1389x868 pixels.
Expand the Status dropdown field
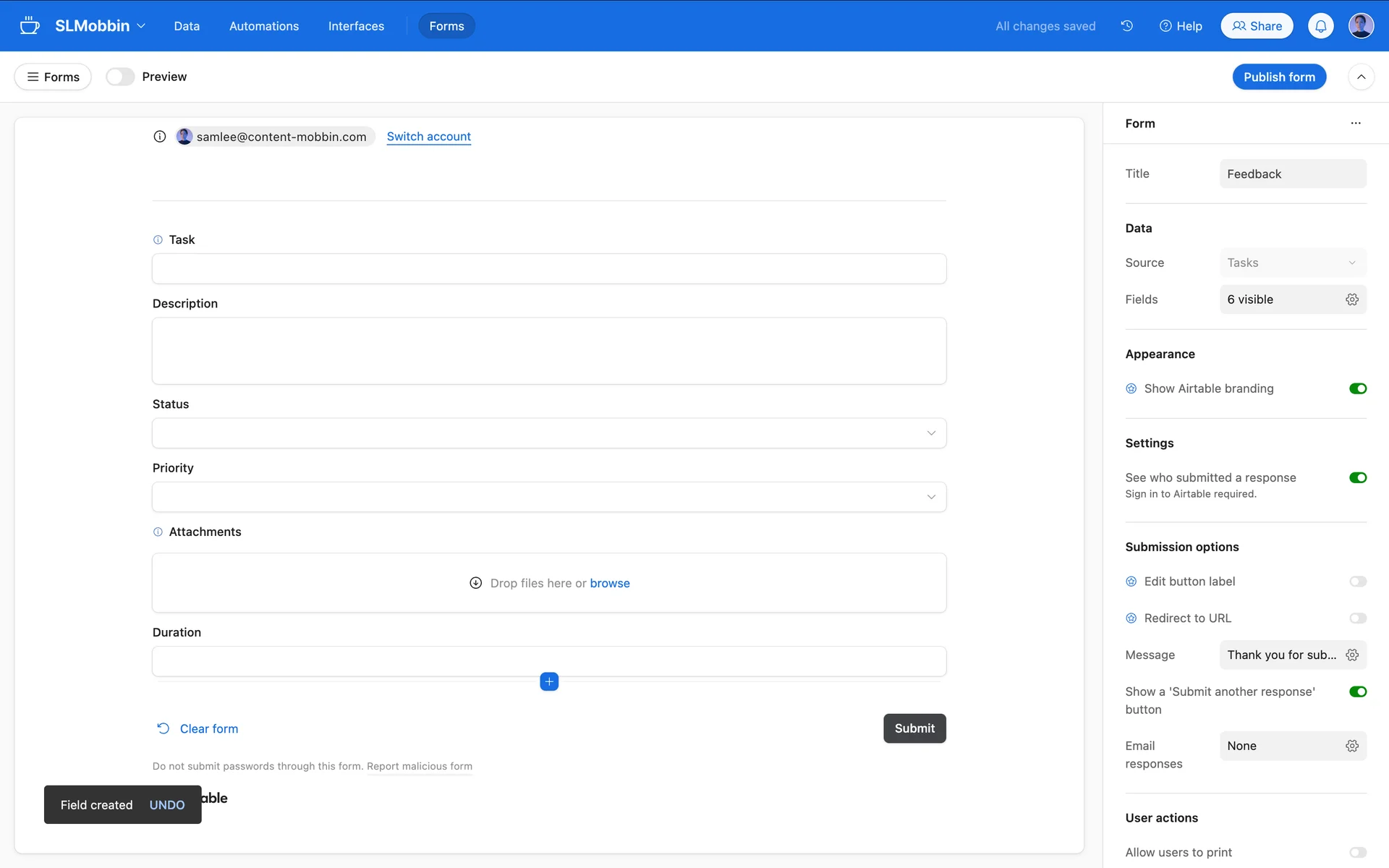(548, 433)
